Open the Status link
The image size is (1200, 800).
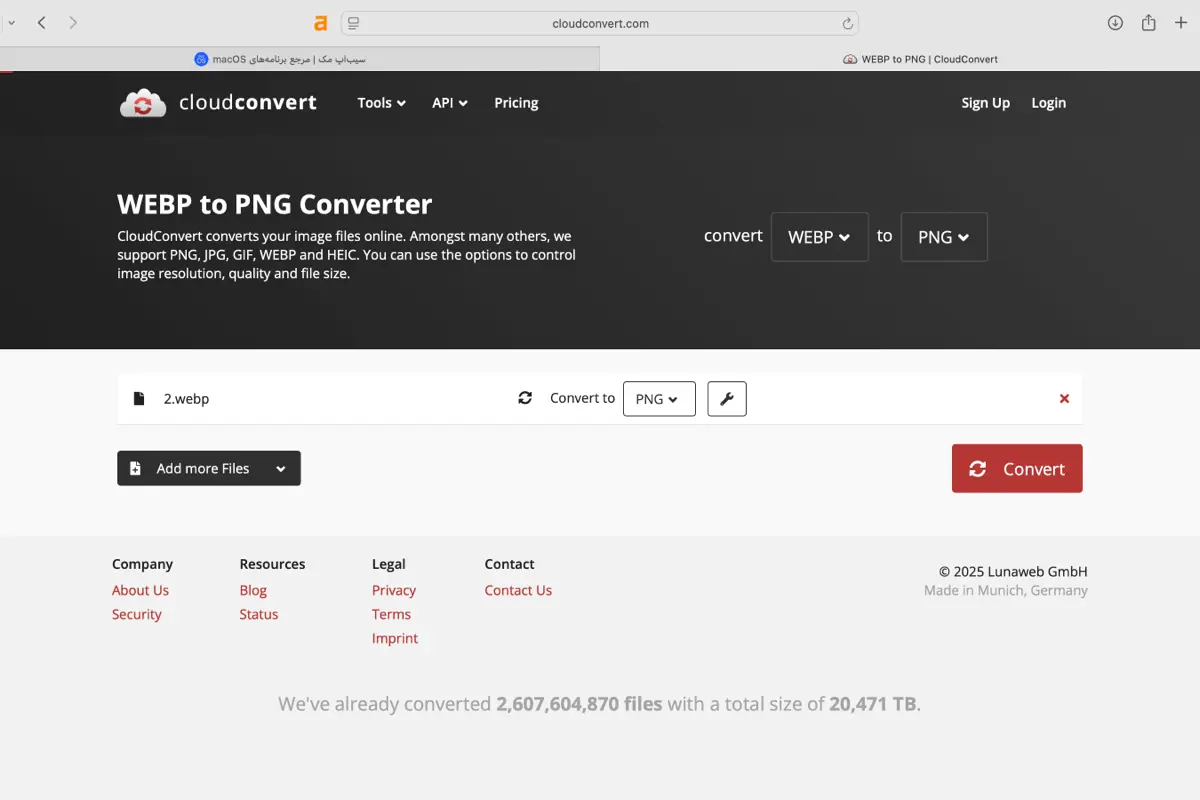259,614
